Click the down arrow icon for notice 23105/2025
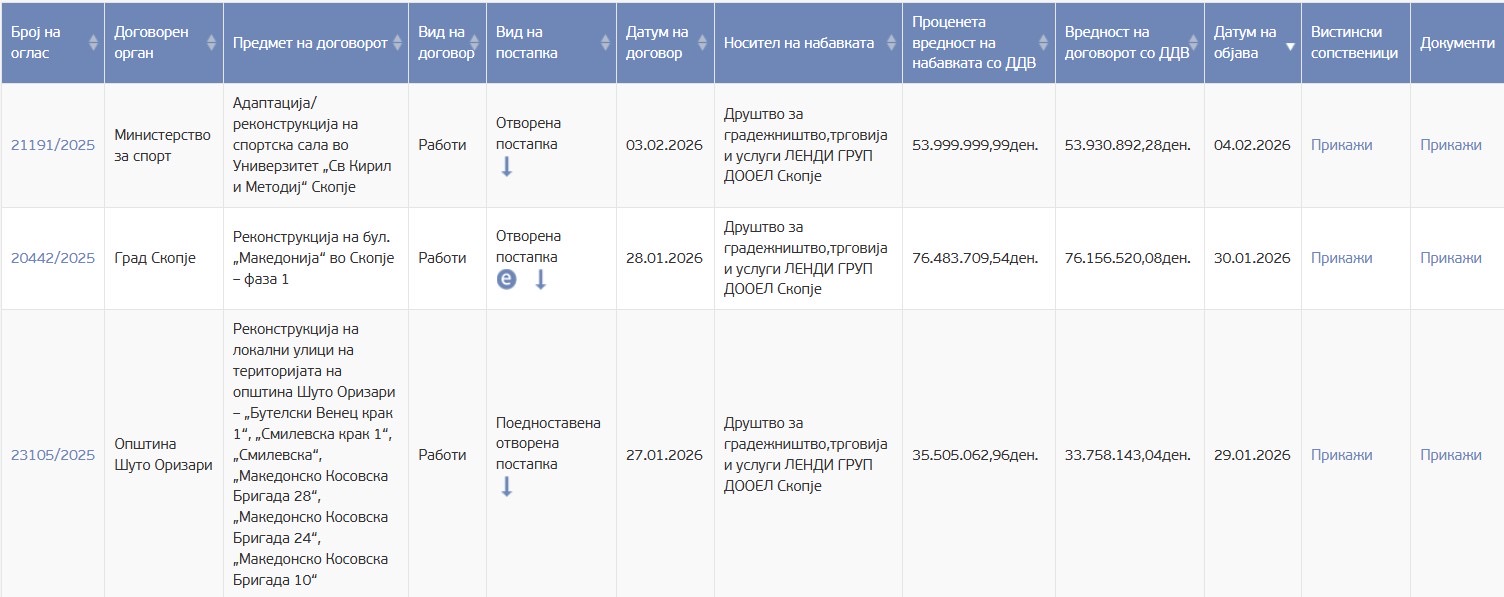This screenshot has height=597, width=1504. point(507,487)
